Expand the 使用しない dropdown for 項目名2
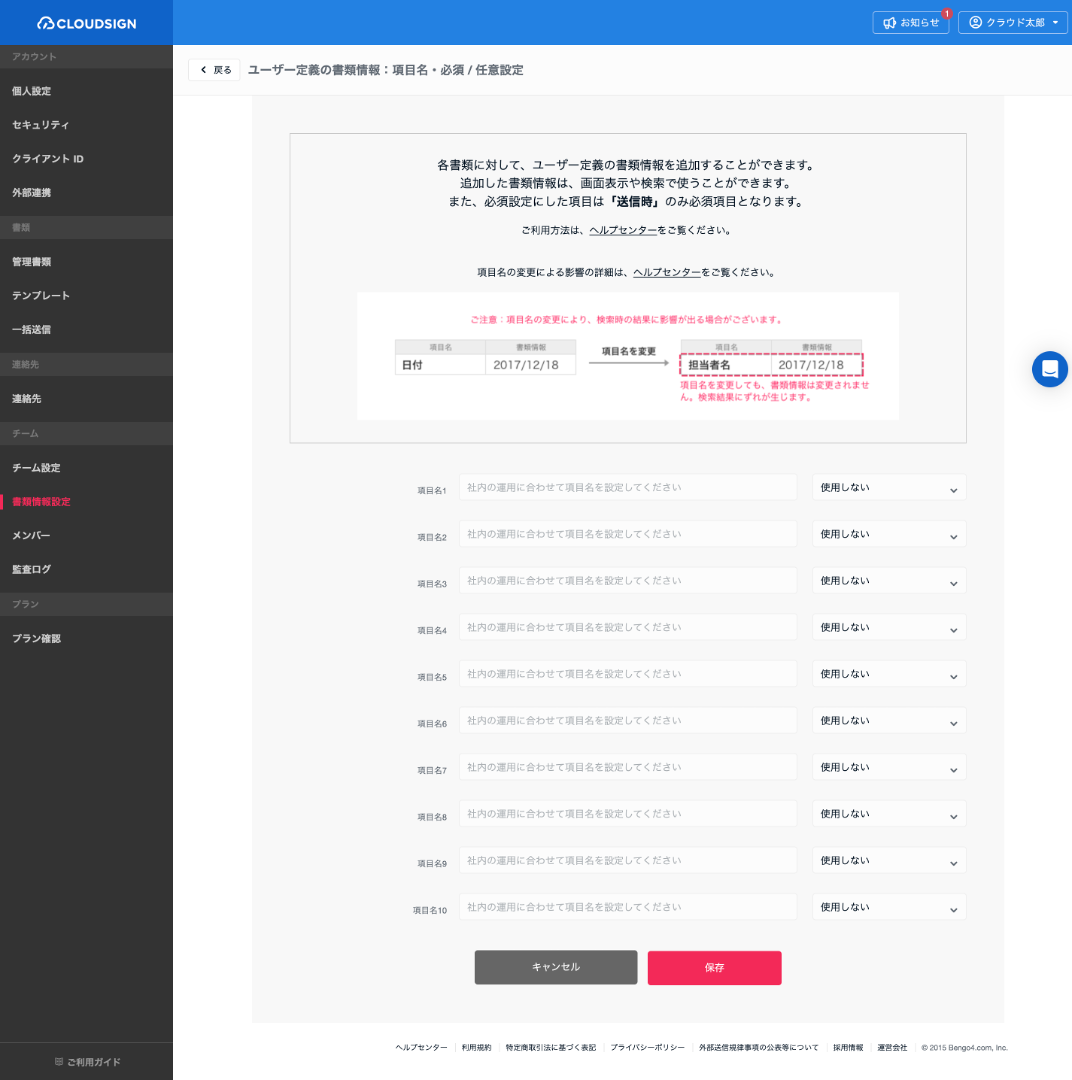The height and width of the screenshot is (1080, 1072). (889, 534)
